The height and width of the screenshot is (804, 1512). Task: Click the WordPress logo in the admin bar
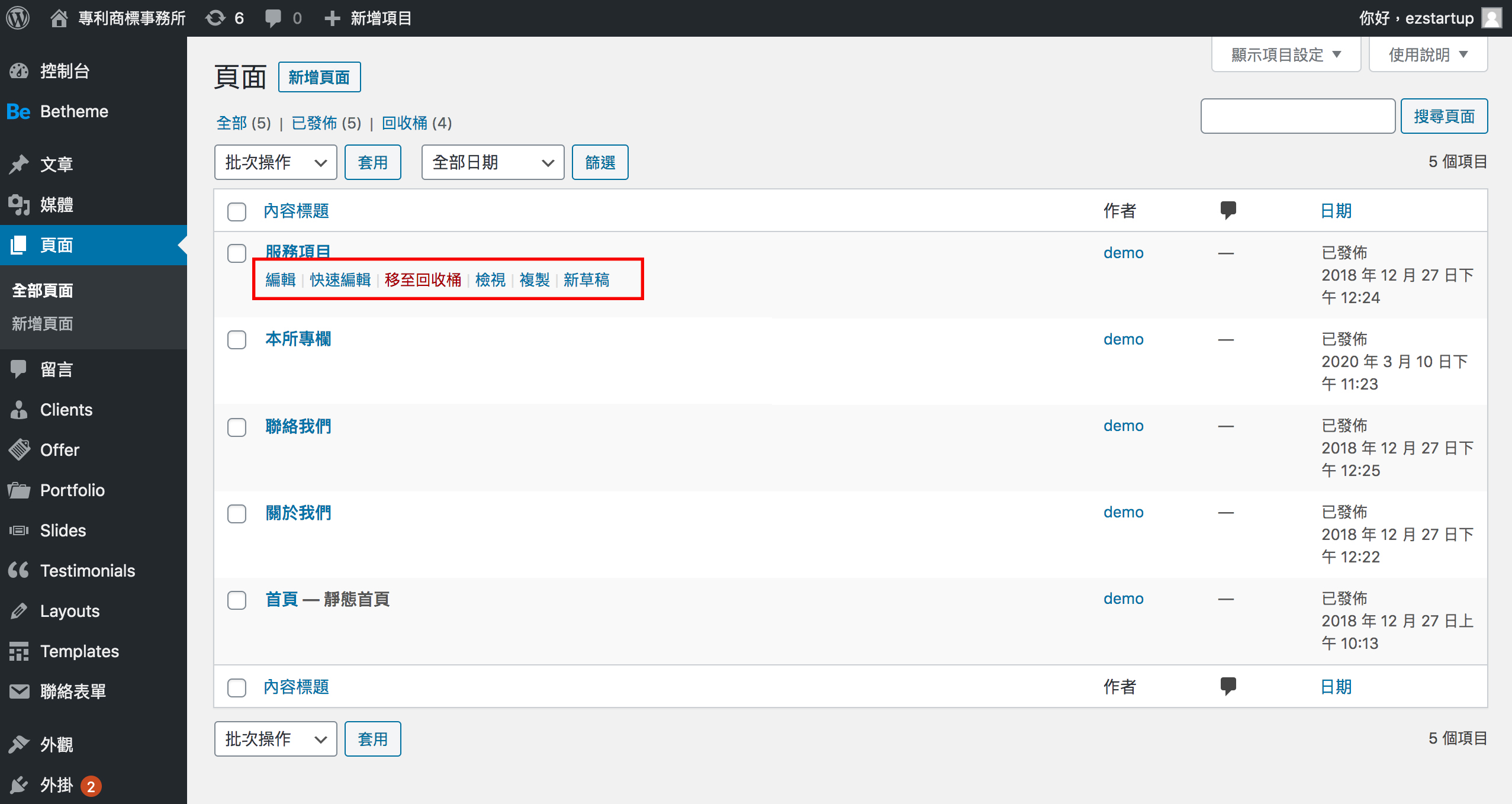pyautogui.click(x=17, y=17)
